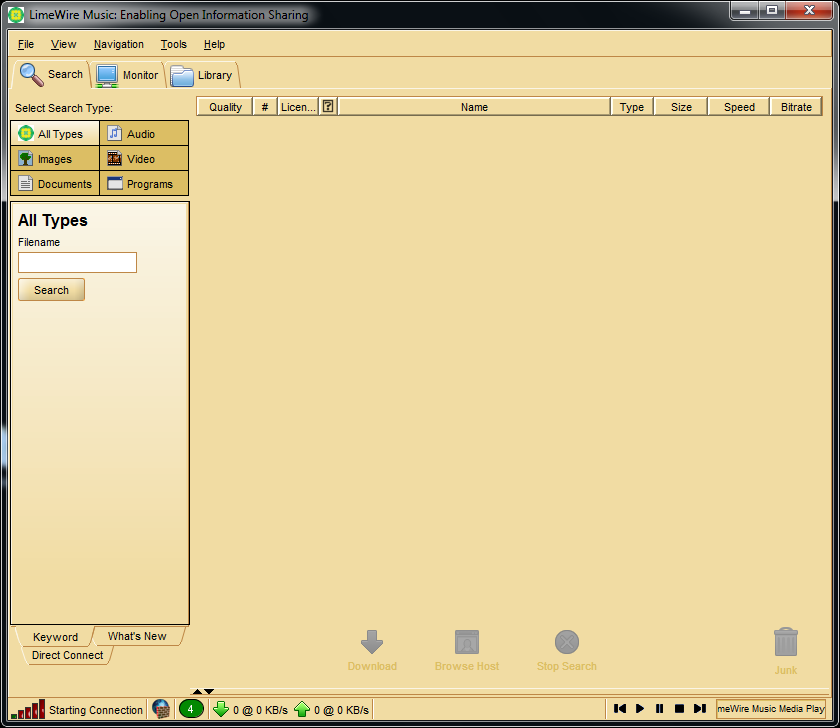Switch to the Monitor tab

(x=127, y=73)
